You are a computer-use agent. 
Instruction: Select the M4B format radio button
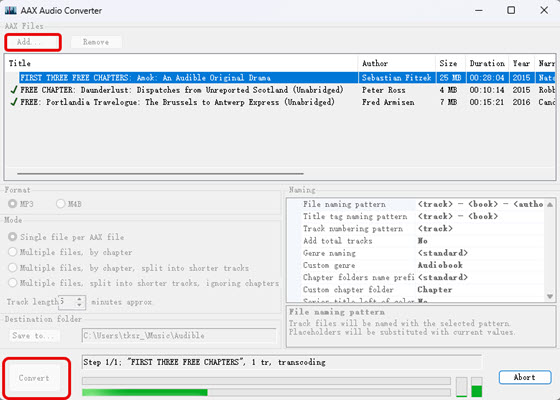61,204
